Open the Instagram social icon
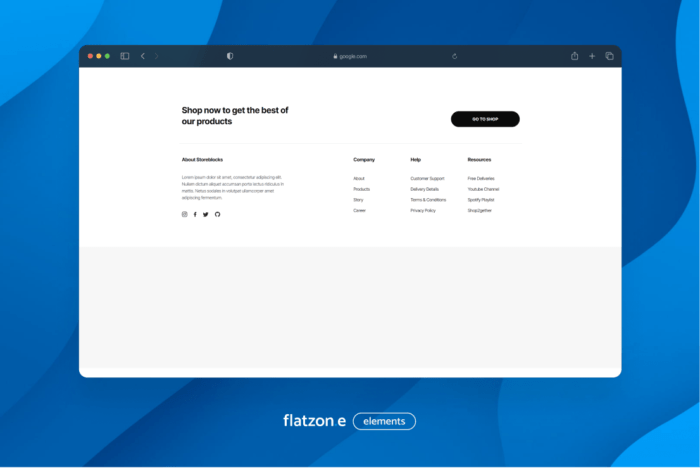 pos(184,214)
